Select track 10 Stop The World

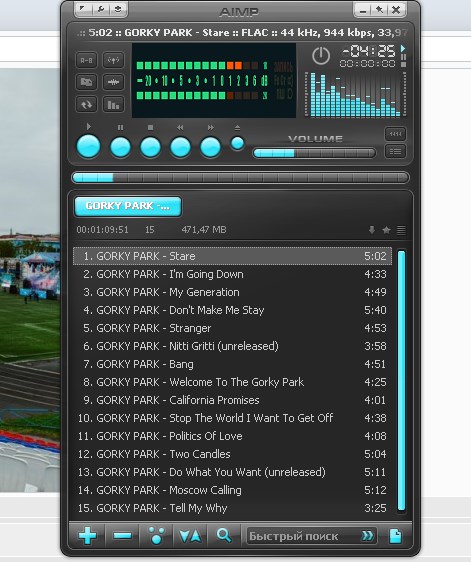[232, 418]
